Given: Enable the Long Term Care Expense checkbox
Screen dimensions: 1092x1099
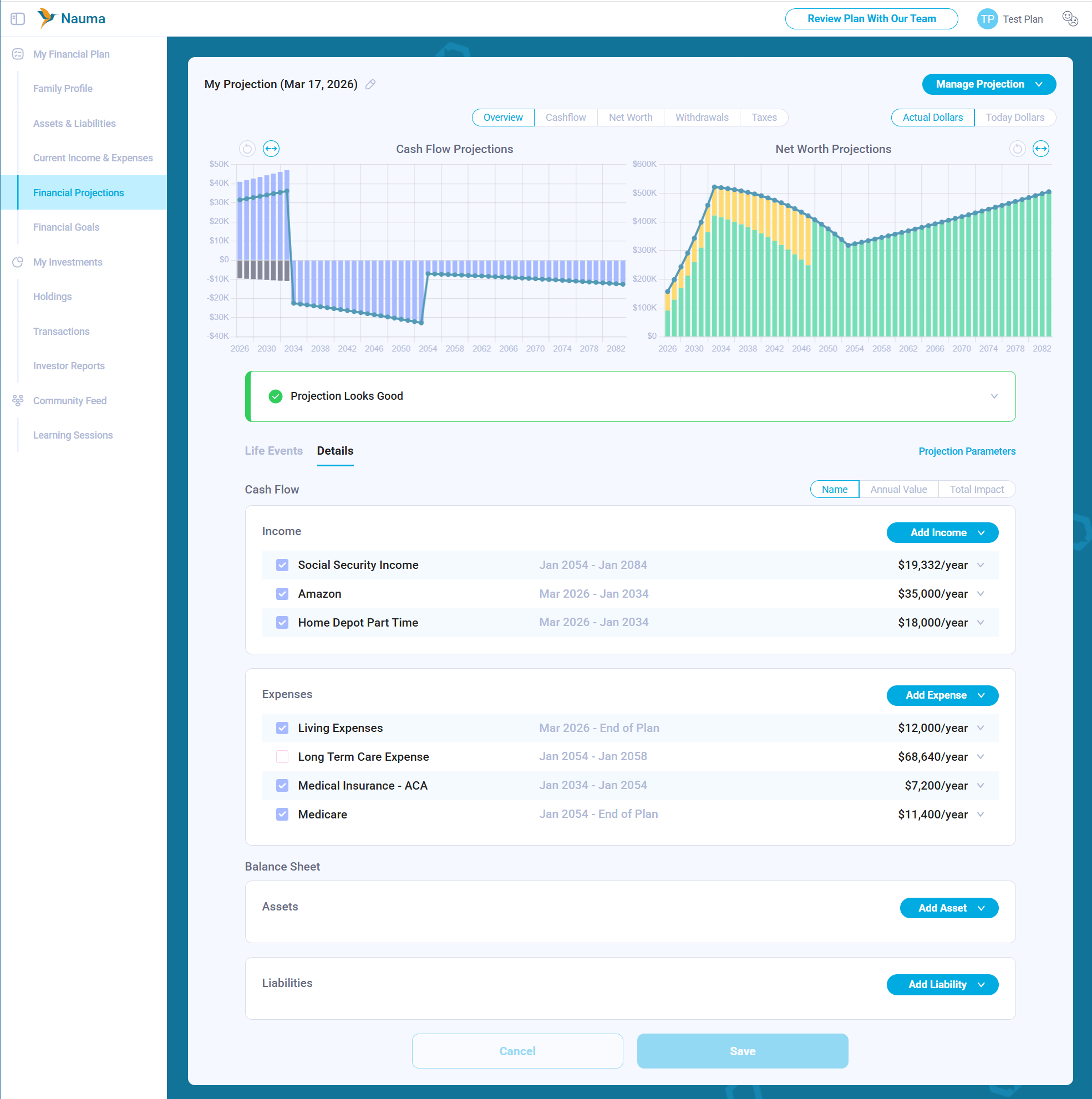Looking at the screenshot, I should pos(282,756).
